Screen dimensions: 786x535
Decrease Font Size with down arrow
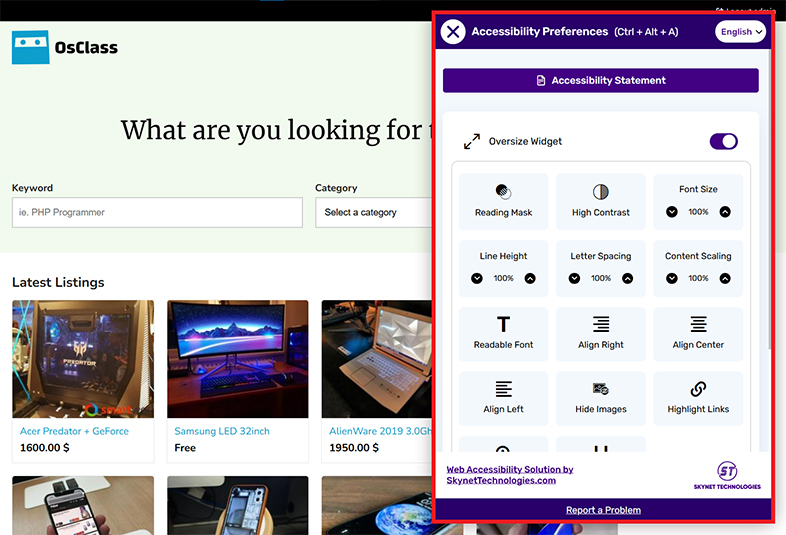(x=672, y=212)
